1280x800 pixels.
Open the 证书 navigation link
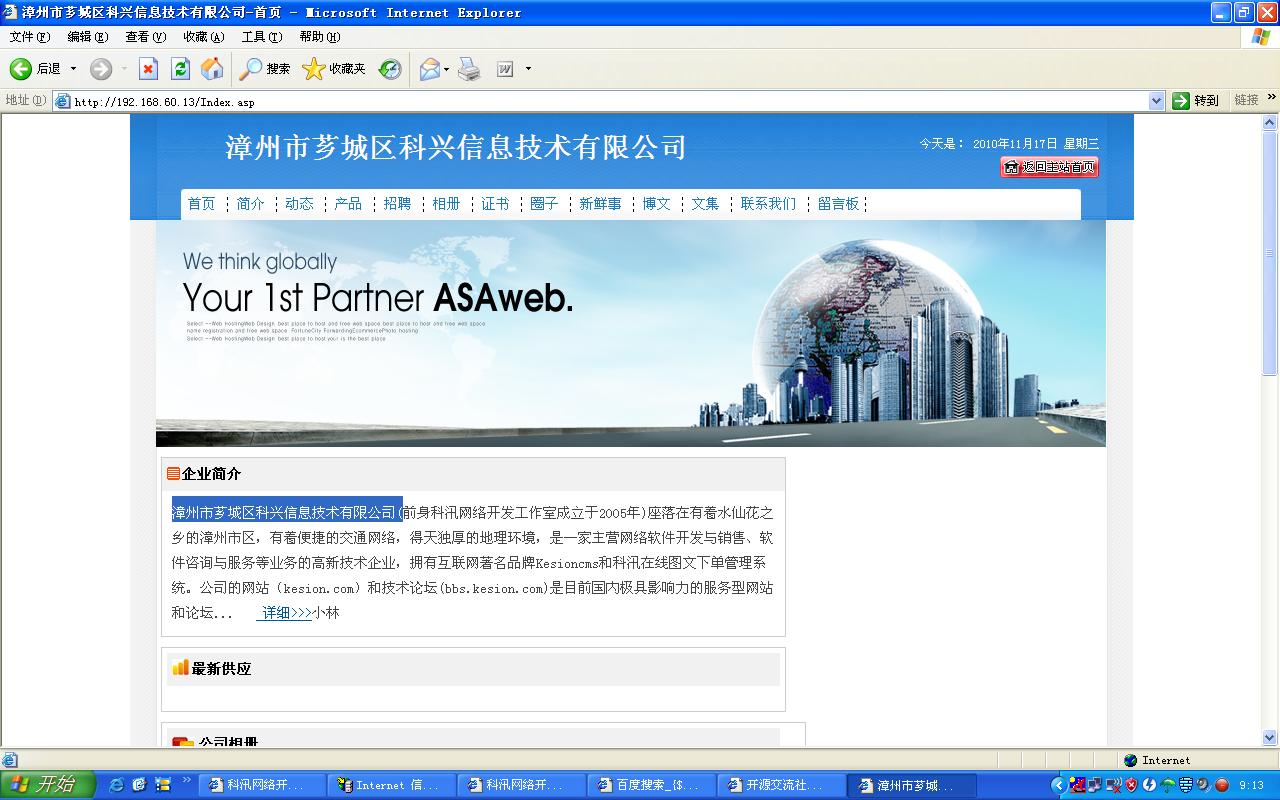(x=495, y=204)
